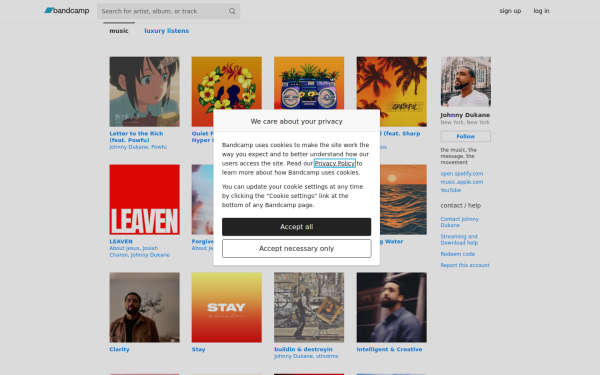The height and width of the screenshot is (375, 600).
Task: Click buildin & destroyin title link
Action: [x=303, y=349]
